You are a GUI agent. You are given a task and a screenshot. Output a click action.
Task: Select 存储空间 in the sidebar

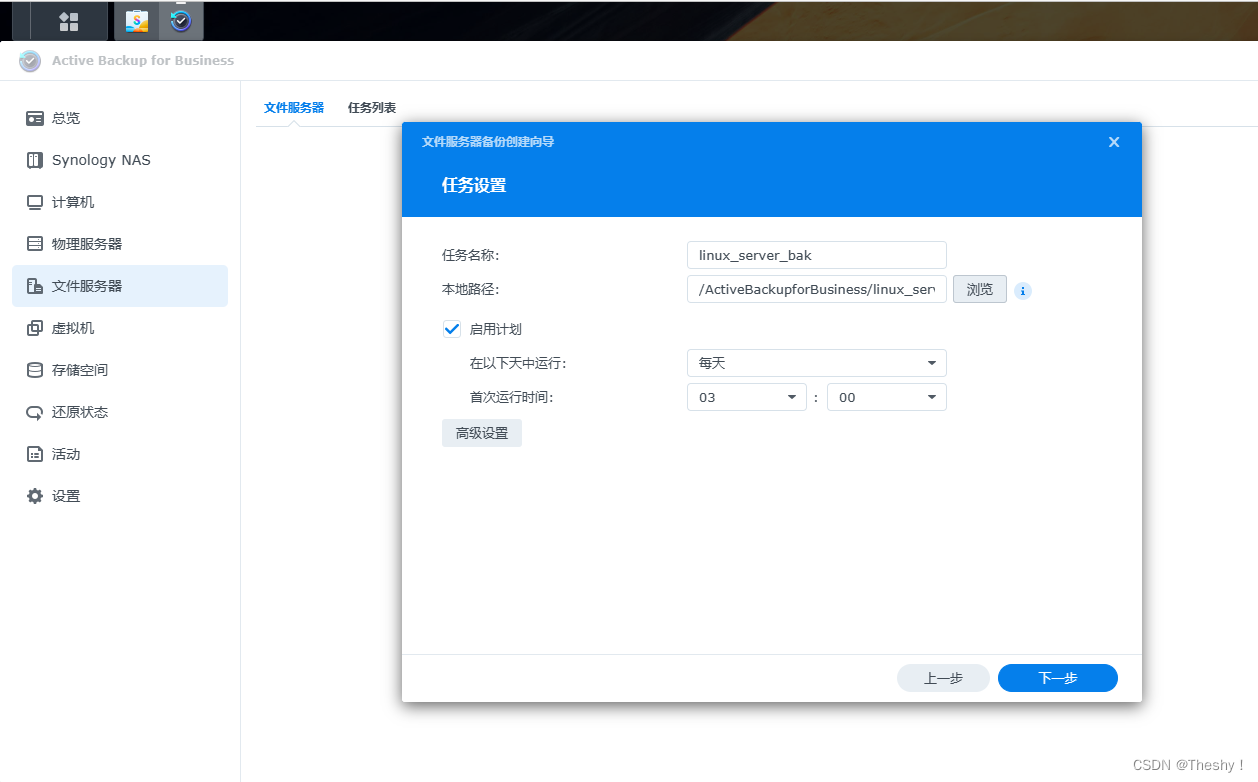(120, 370)
